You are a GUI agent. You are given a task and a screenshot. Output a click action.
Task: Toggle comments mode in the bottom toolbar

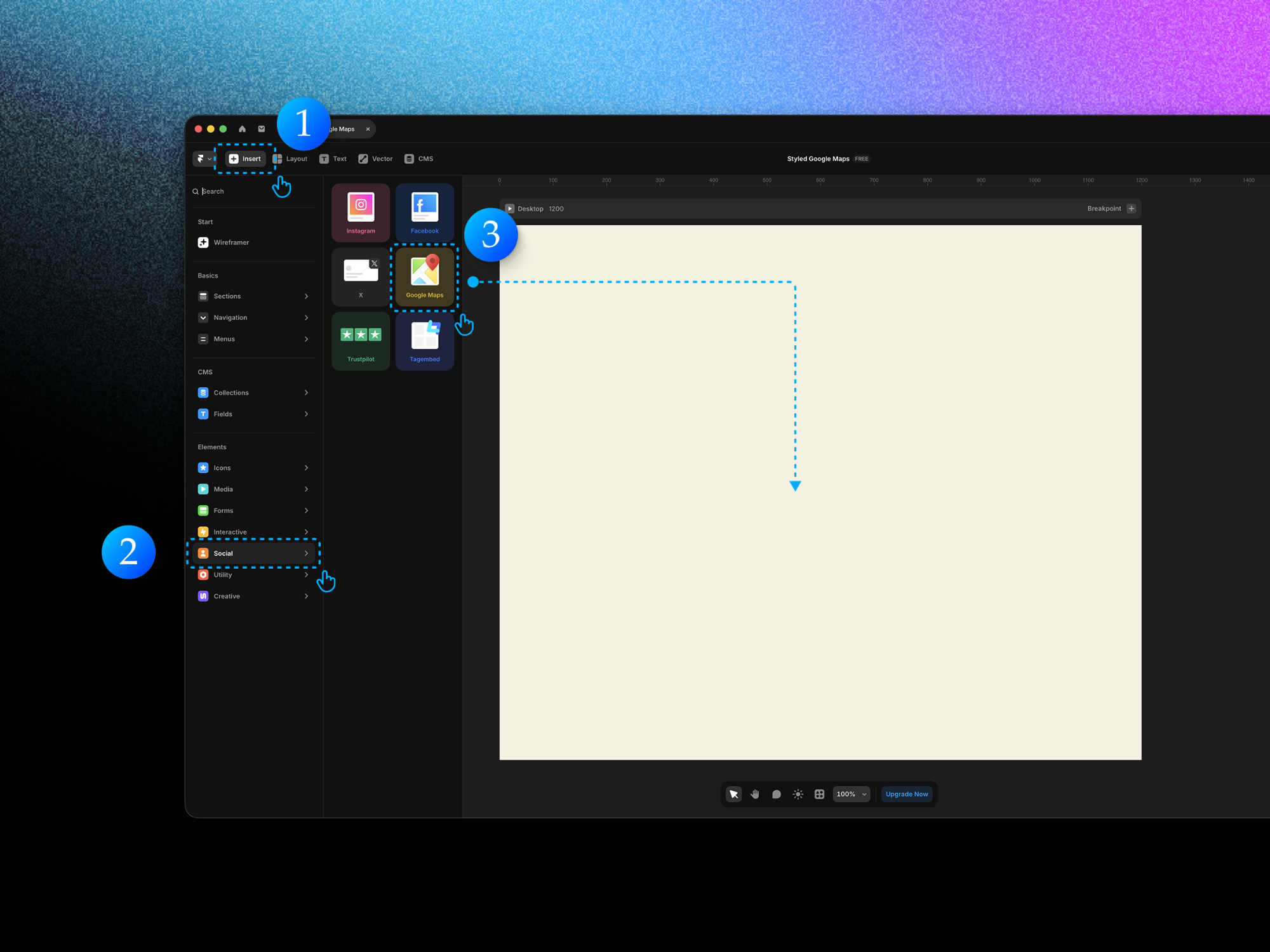(x=776, y=793)
